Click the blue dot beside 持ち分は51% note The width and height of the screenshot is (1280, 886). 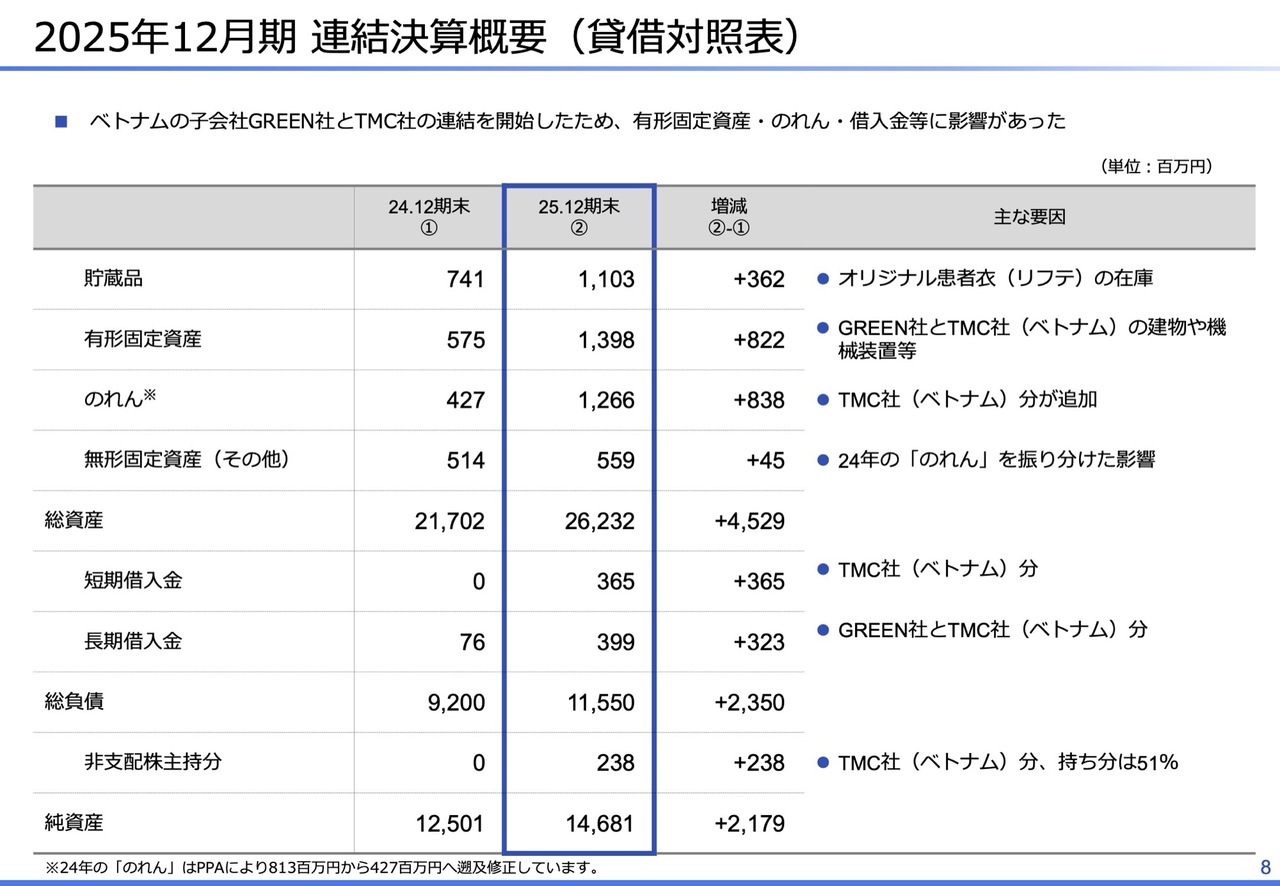pyautogui.click(x=823, y=762)
